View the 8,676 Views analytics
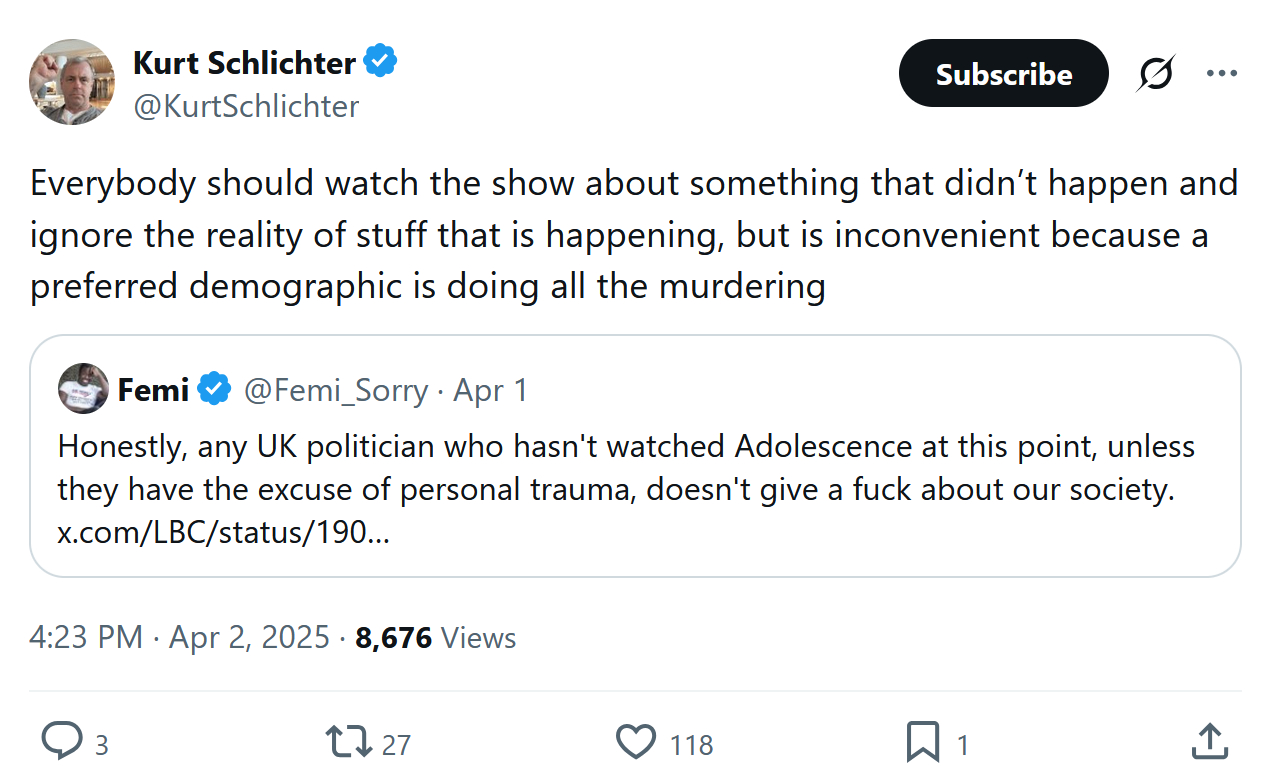The image size is (1270, 784). pos(436,637)
